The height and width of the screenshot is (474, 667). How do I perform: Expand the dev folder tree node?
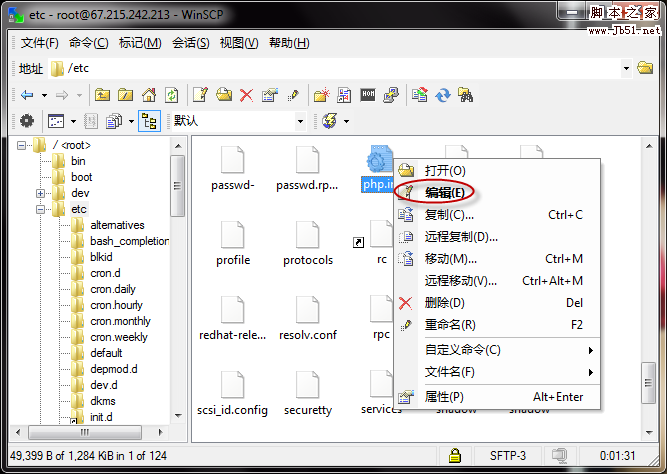40,194
